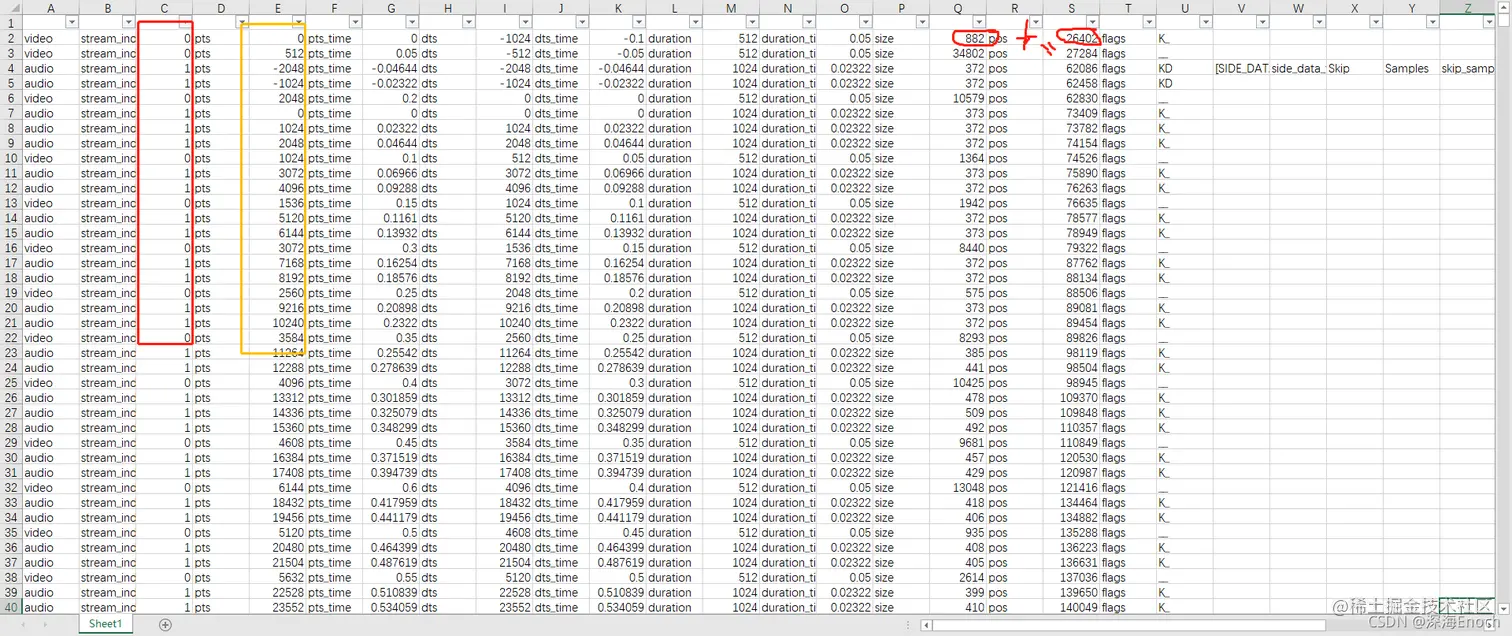1512x636 pixels.
Task: Click cell S2 containing 26402
Action: [x=1072, y=39]
